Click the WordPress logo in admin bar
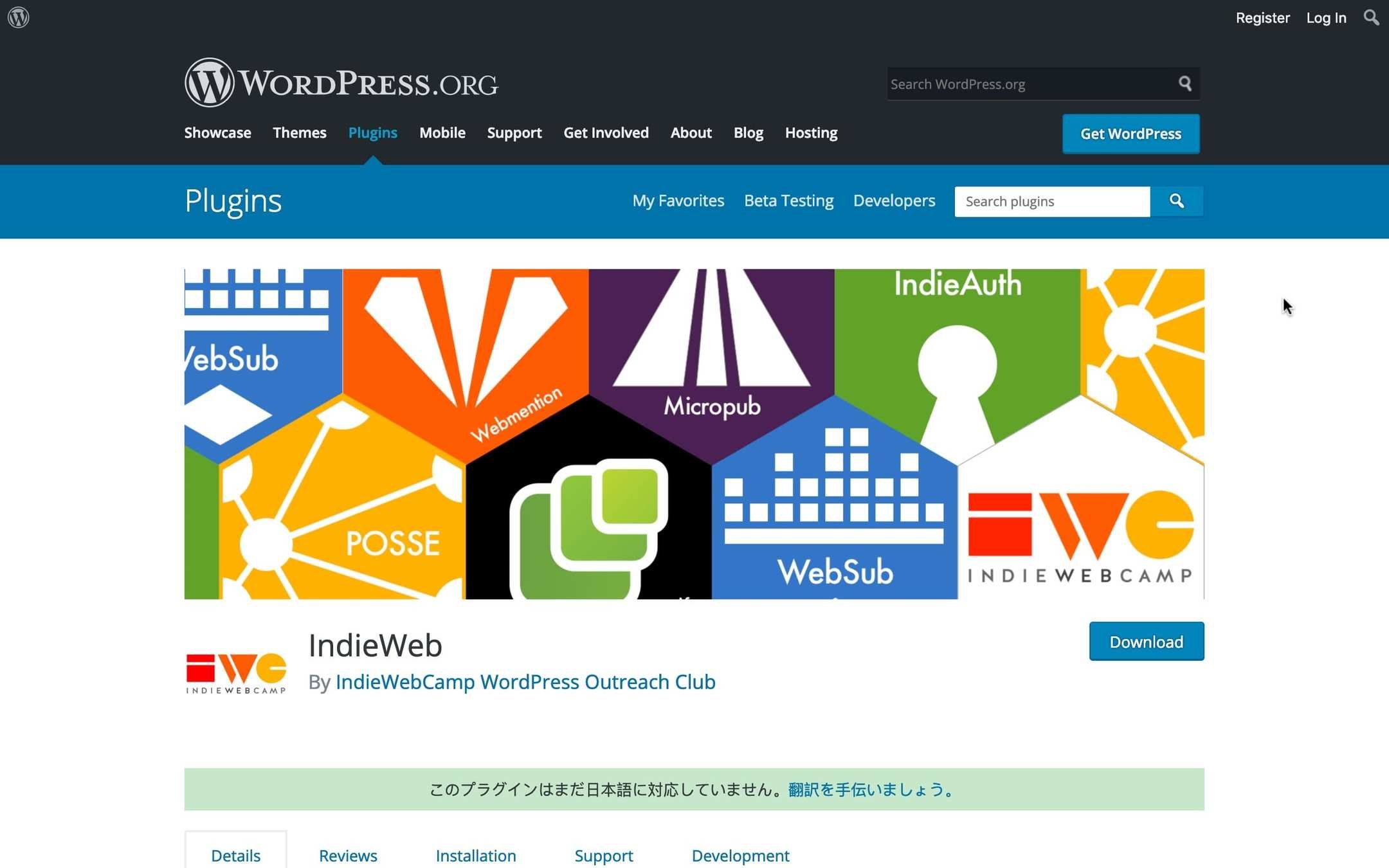This screenshot has height=868, width=1389. (19, 17)
